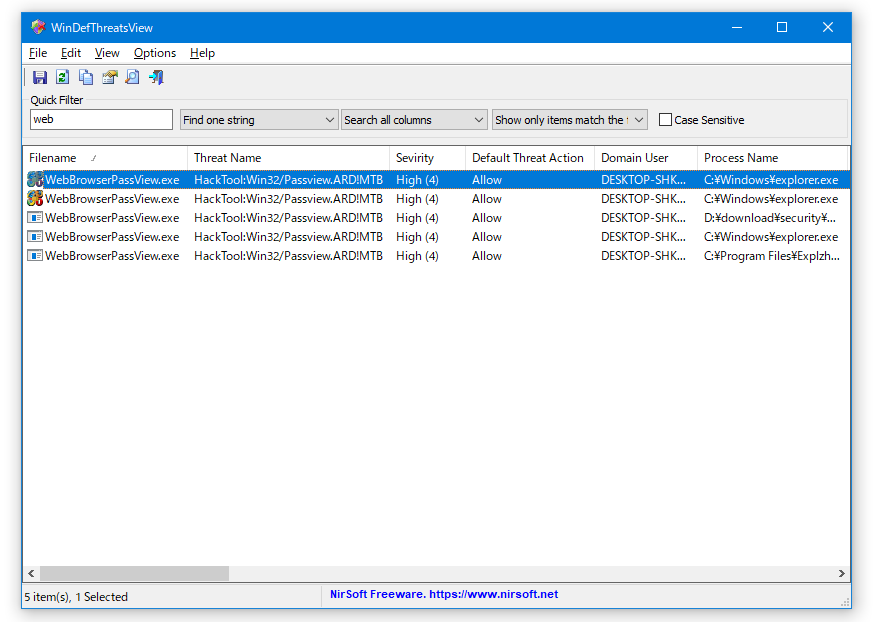Image resolution: width=873 pixels, height=622 pixels.
Task: Open the Options menu
Action: point(155,53)
